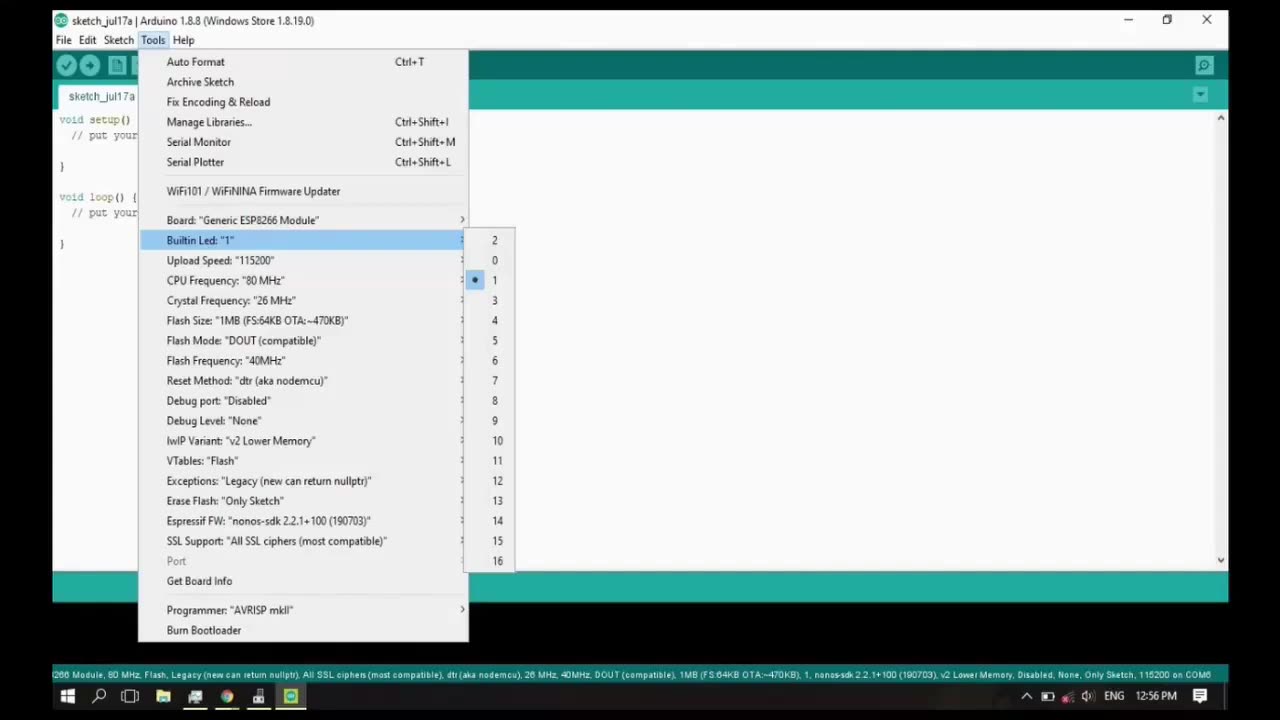Open the tab options dropdown arrow
Image resolution: width=1280 pixels, height=720 pixels.
click(x=1200, y=95)
